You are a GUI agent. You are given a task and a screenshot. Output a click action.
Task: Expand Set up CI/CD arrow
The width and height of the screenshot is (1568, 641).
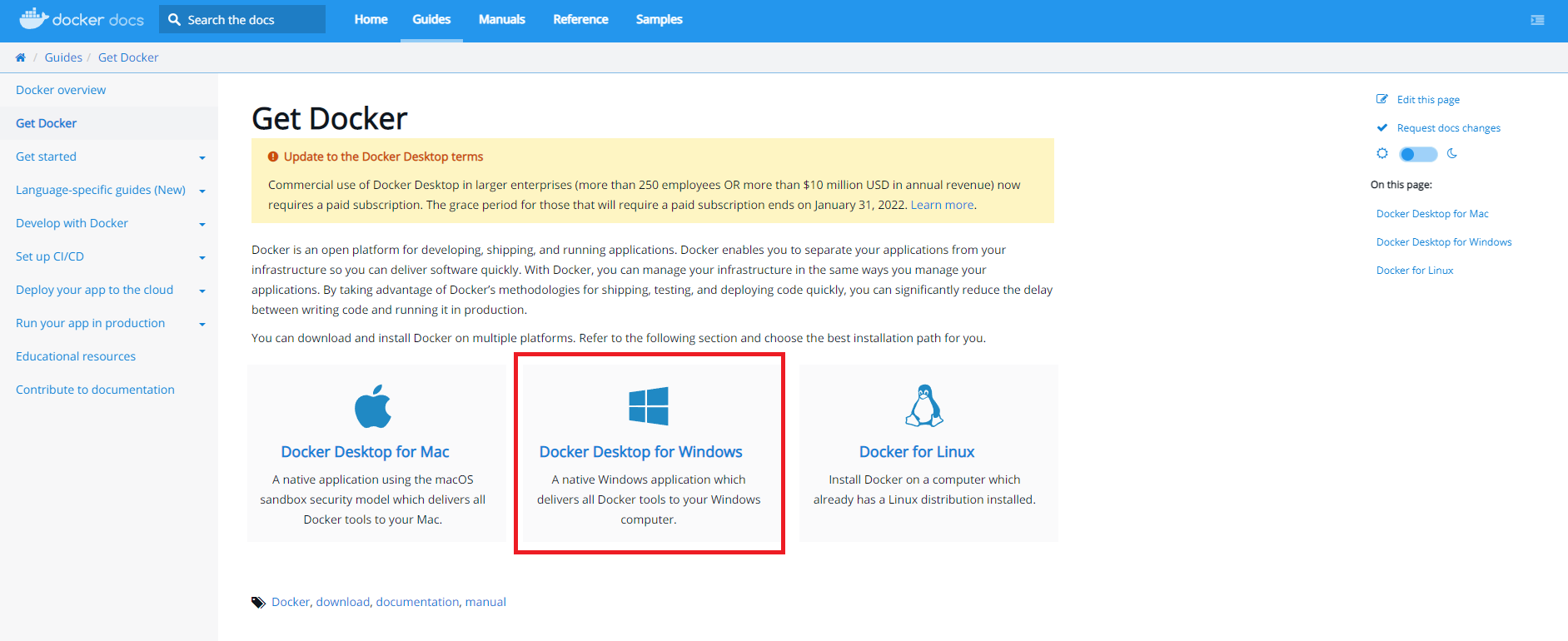click(202, 257)
